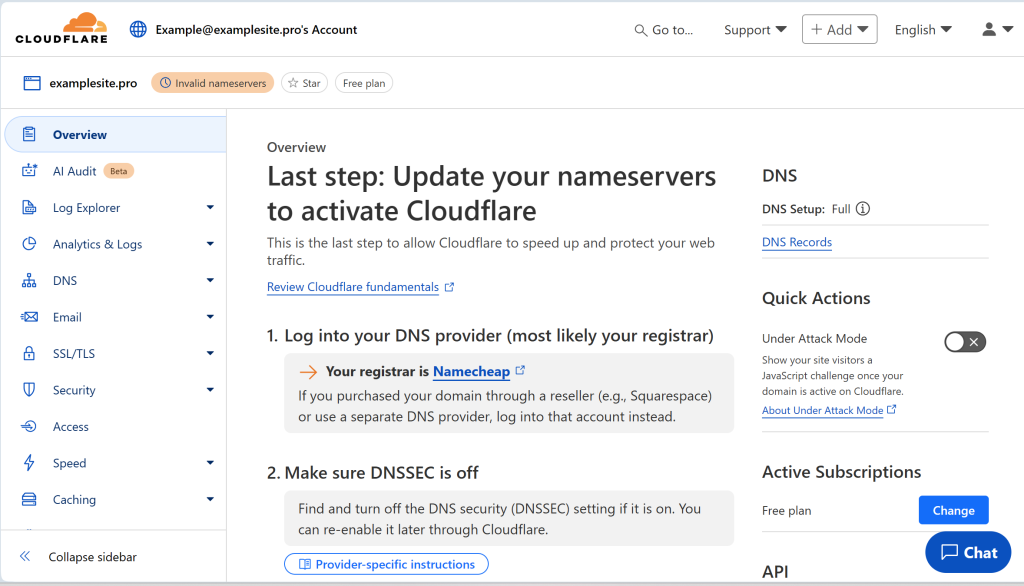Click the Cloudflare logo
The width and height of the screenshot is (1024, 586).
(x=62, y=29)
